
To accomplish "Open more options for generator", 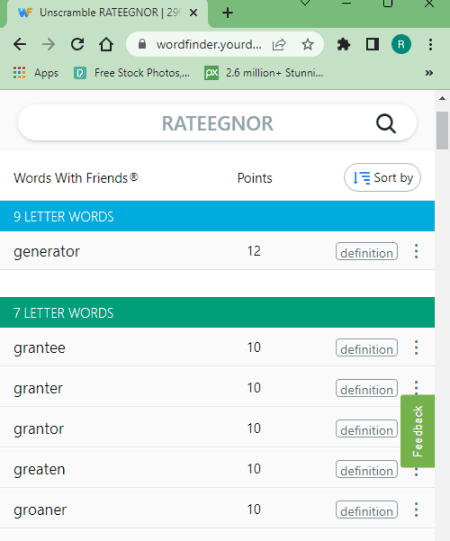I will 416,251.
